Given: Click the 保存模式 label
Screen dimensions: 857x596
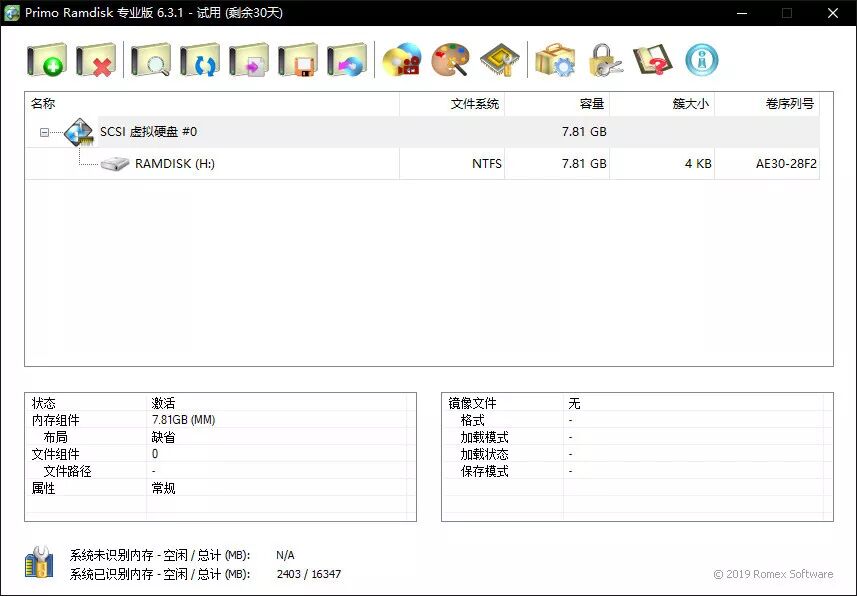Looking at the screenshot, I should [x=484, y=471].
